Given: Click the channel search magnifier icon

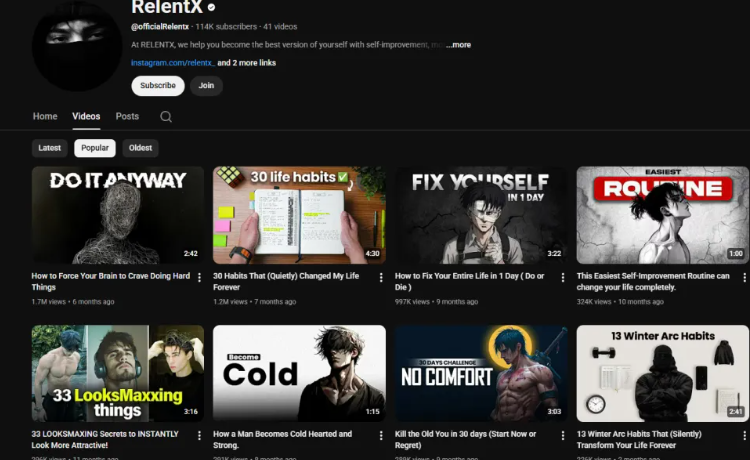Looking at the screenshot, I should 166,117.
